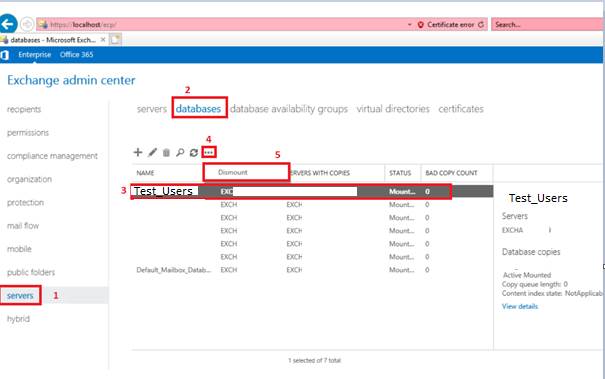
Task: Click the add new database plus icon
Action: tap(138, 152)
